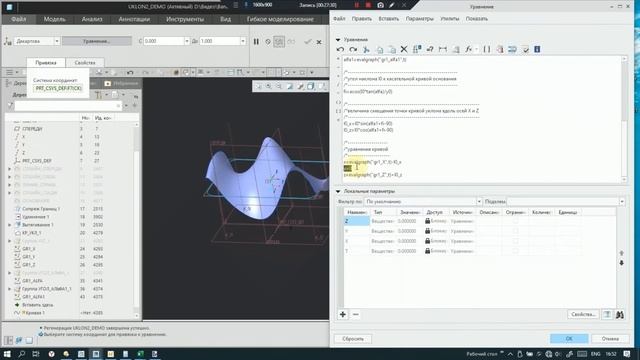Open the blue info icon in Equations toolbar
Viewport: 640px width, 360px height.
(537, 49)
